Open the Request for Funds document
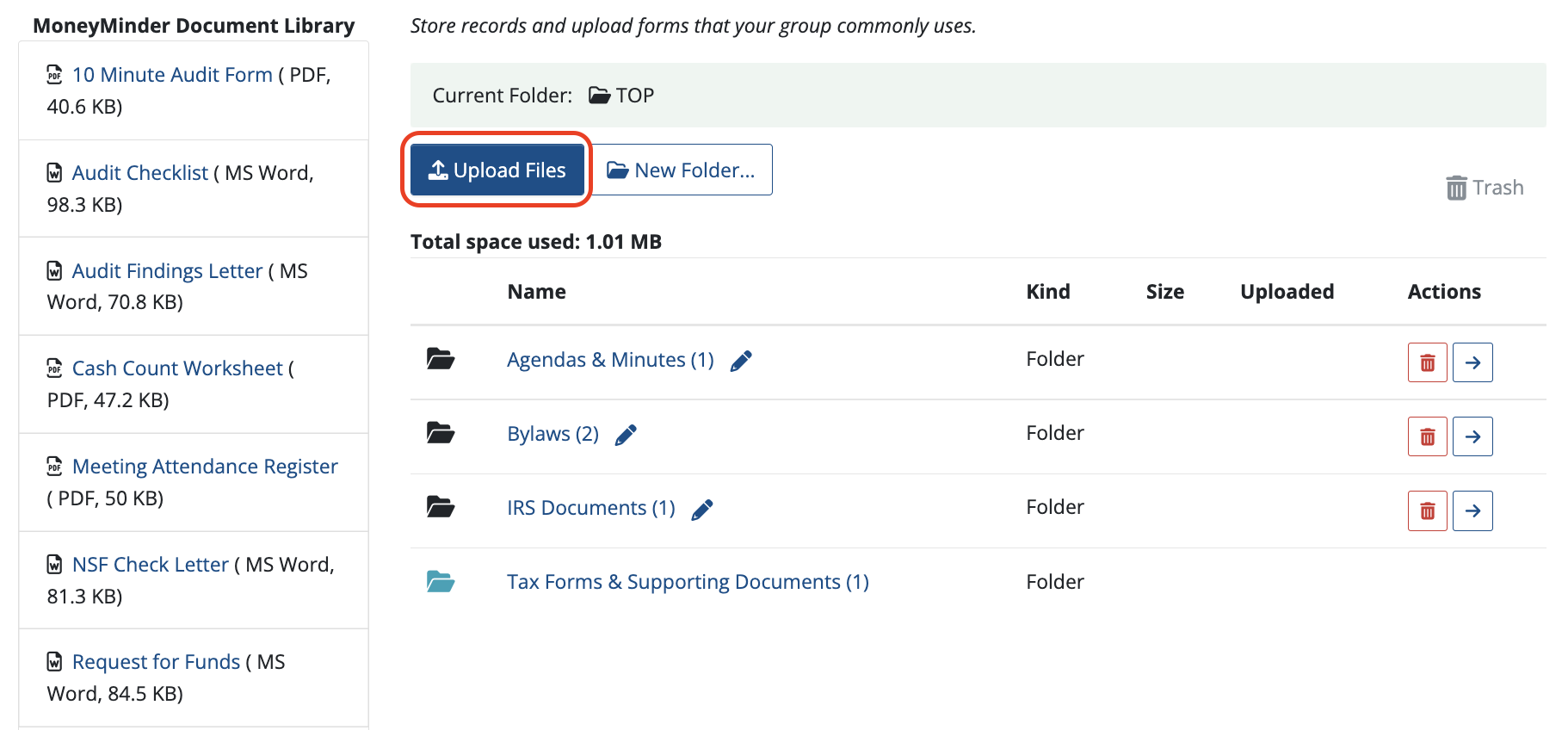Image resolution: width=1568 pixels, height=730 pixels. click(156, 662)
